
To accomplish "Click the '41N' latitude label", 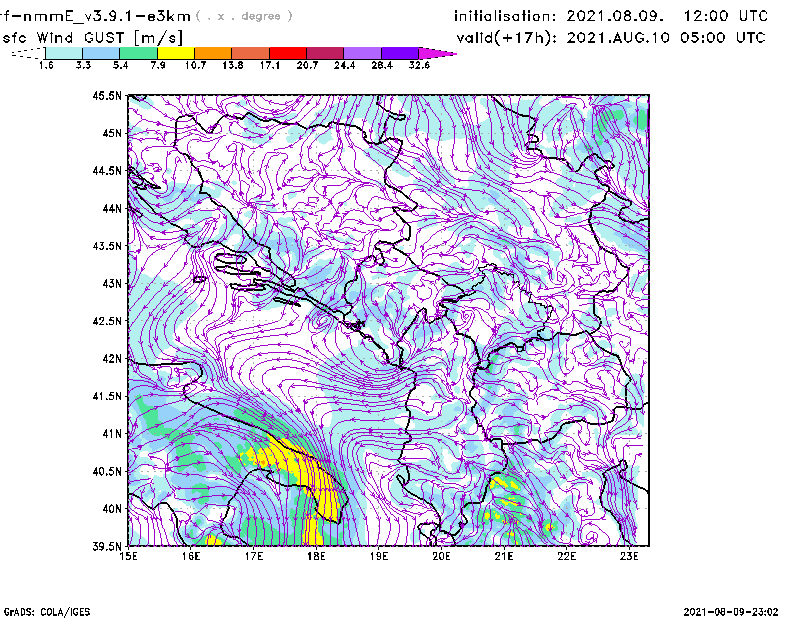I will click(x=112, y=433).
